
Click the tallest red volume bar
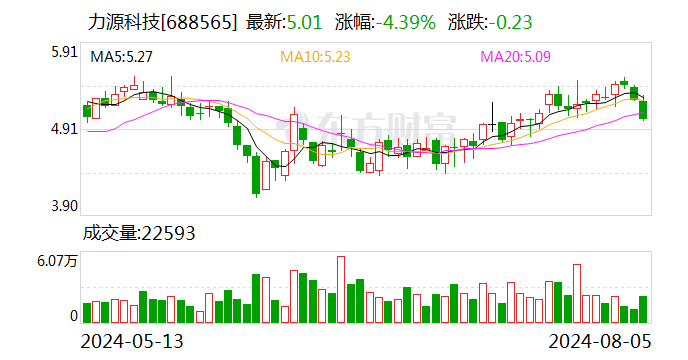click(x=341, y=290)
